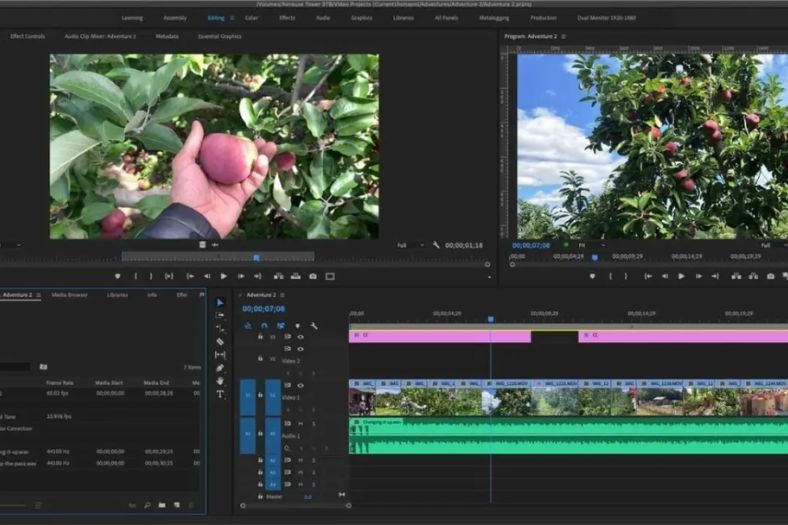Open timeline wrench display settings
The image size is (788, 525).
click(314, 325)
